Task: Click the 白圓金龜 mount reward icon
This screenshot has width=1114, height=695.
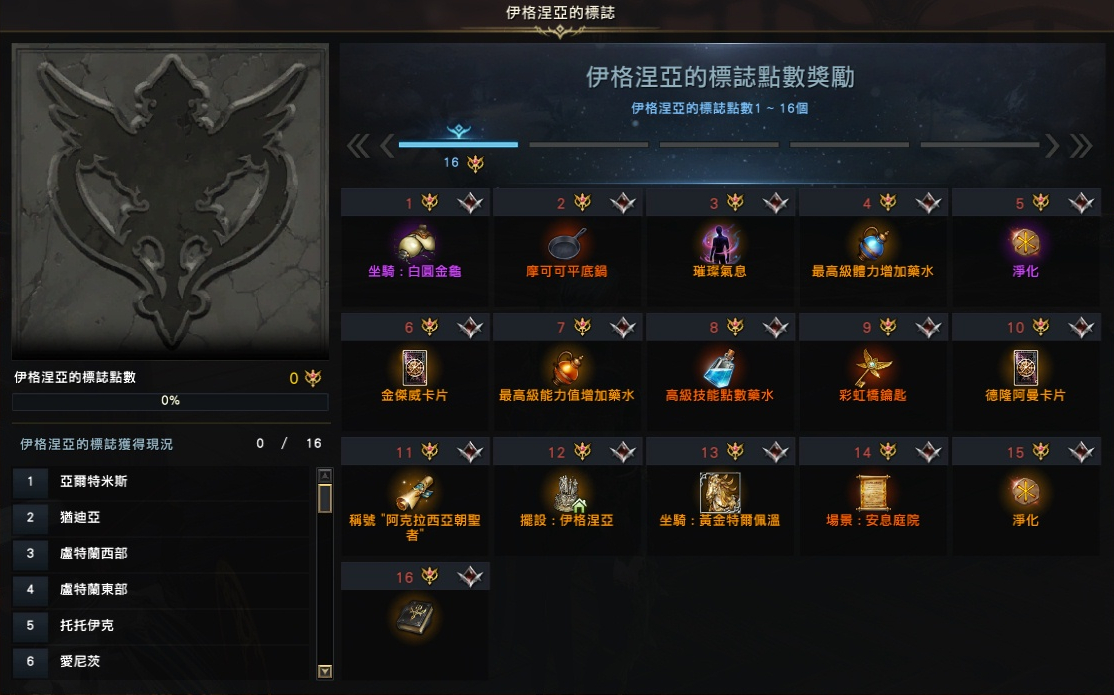Action: (x=416, y=243)
